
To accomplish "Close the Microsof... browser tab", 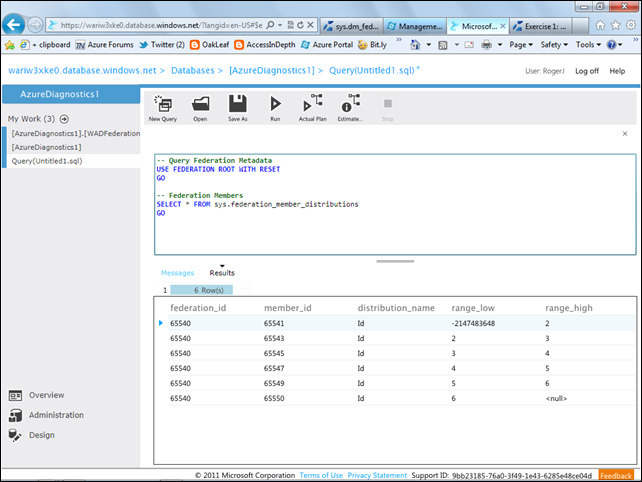I will point(503,26).
